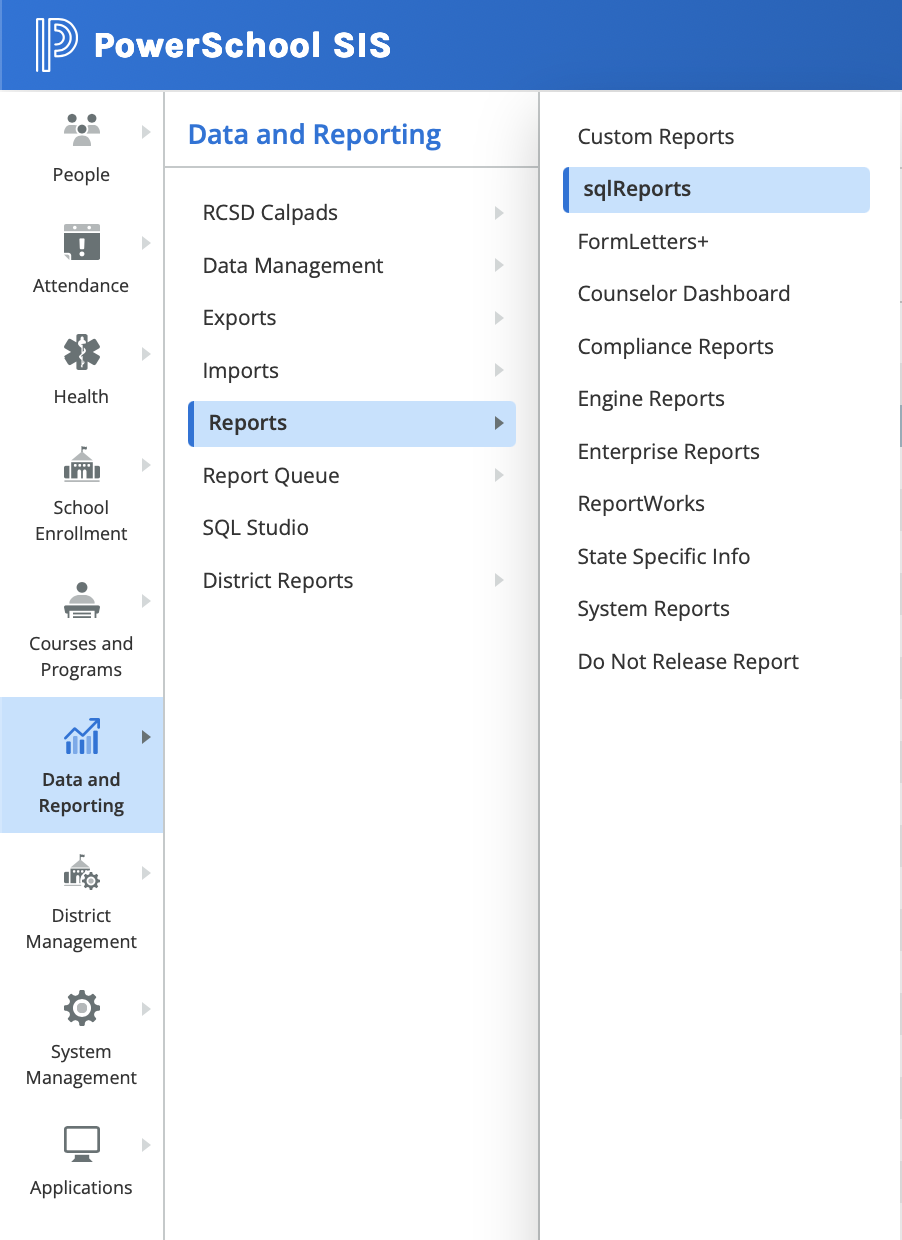Click the PowerSchool logo icon

(57, 45)
